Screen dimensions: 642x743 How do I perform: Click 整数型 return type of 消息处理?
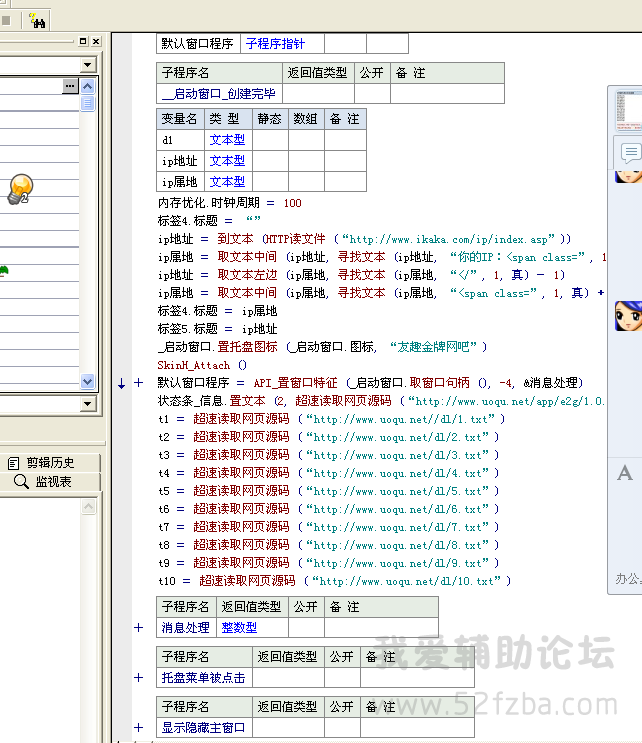[x=253, y=628]
